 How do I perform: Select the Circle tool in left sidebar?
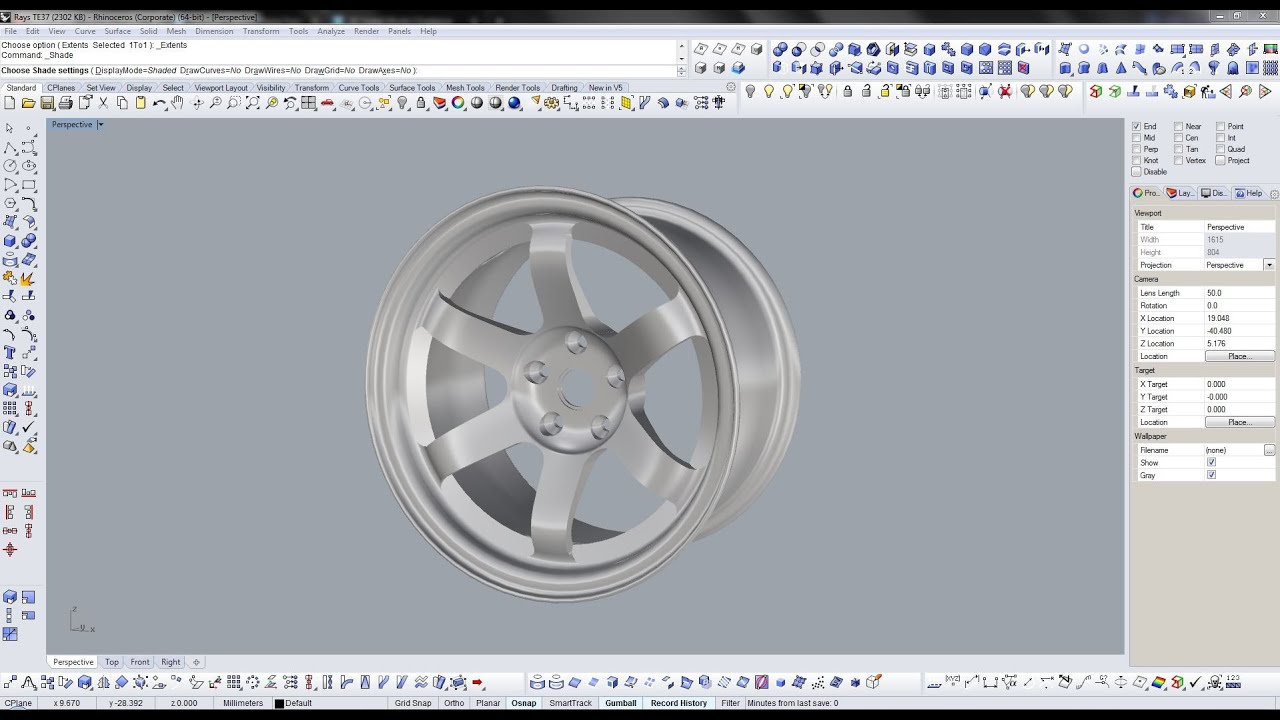(10, 166)
